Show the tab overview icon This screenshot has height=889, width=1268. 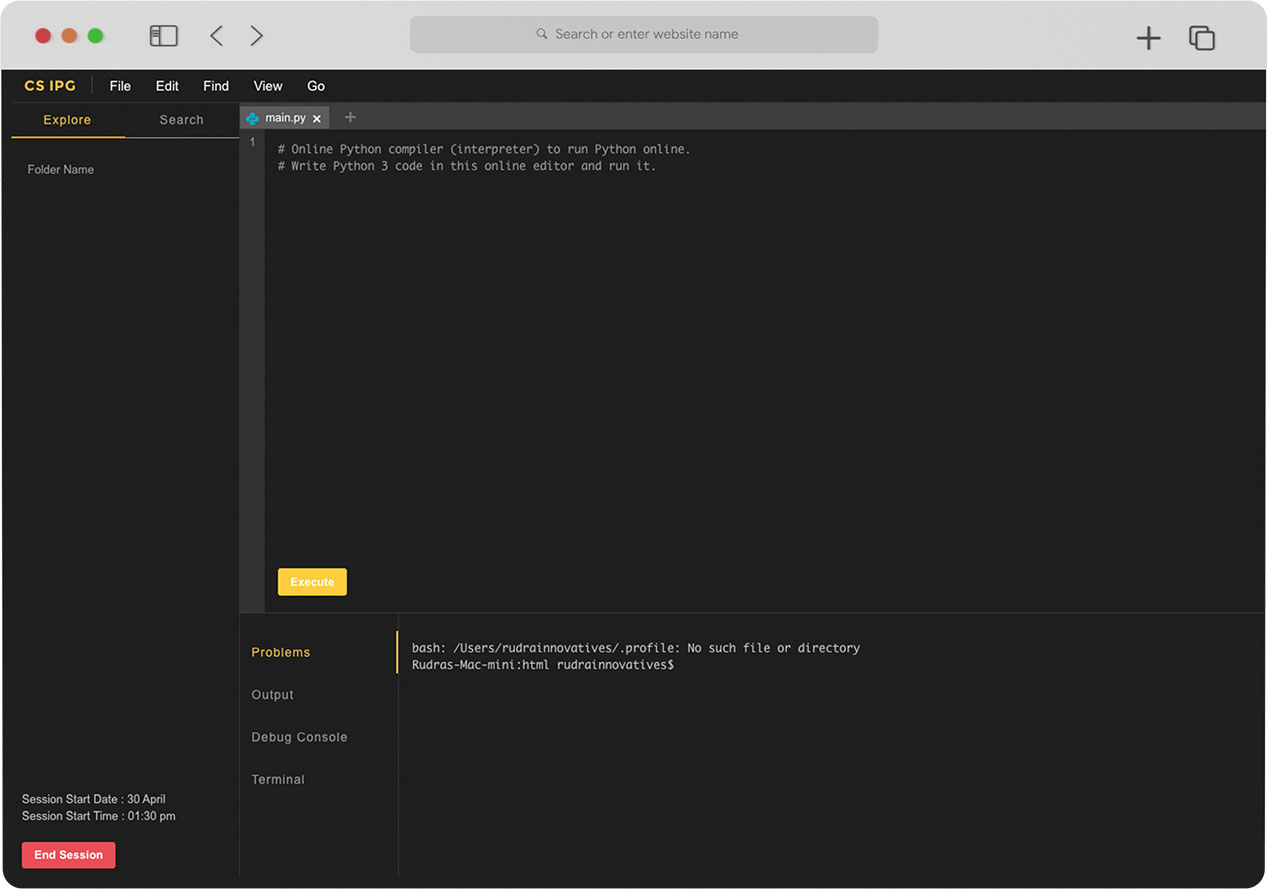coord(1201,38)
